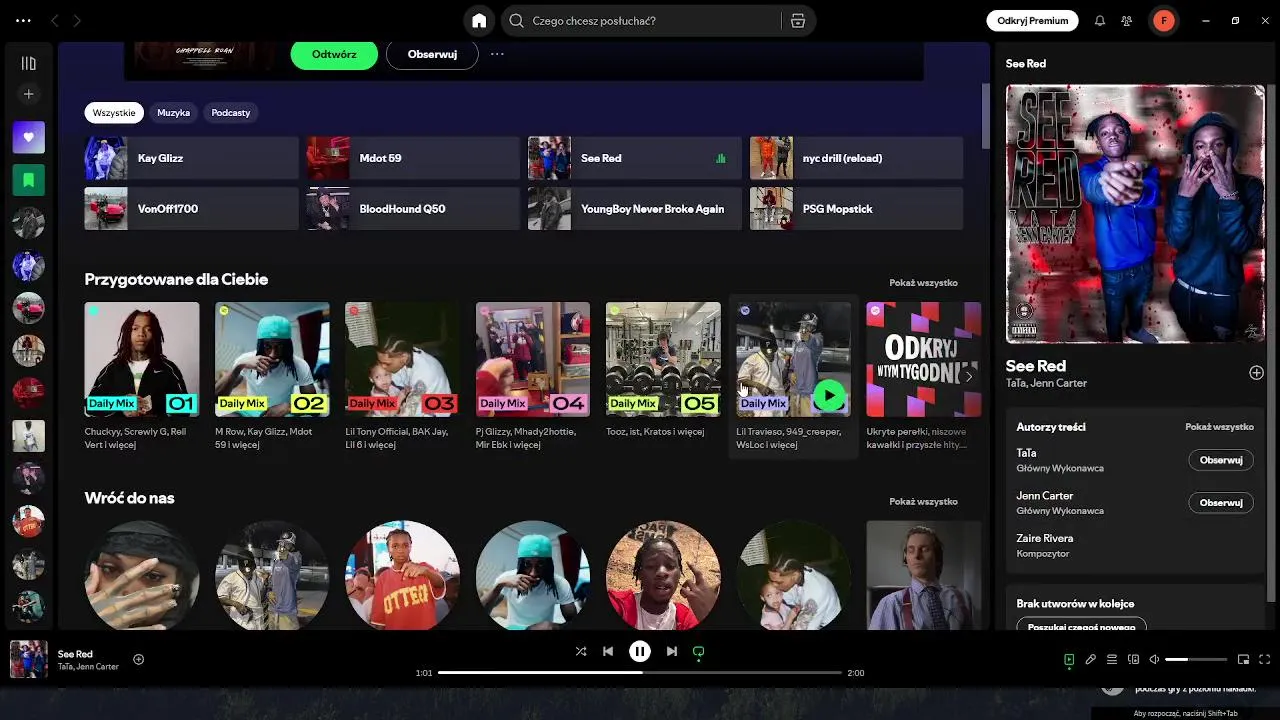The image size is (1280, 720).
Task: Adjust the volume slider
Action: [1196, 660]
